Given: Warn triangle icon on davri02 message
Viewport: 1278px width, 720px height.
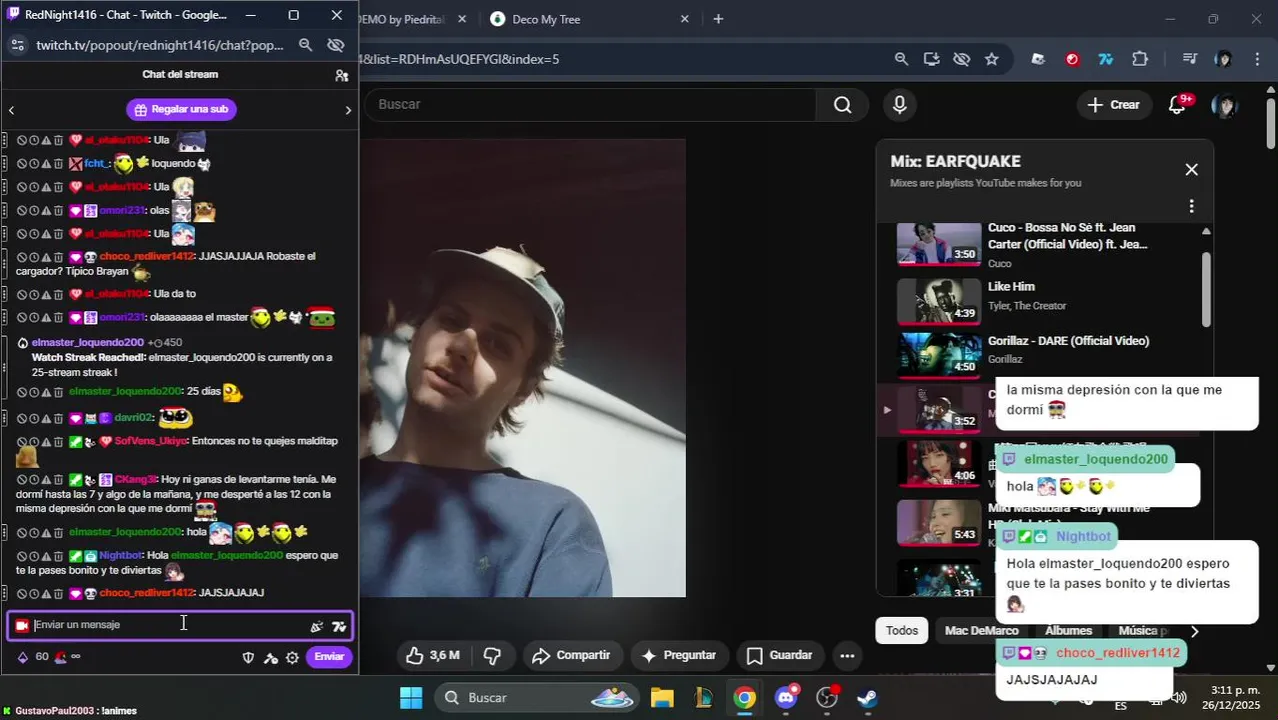Looking at the screenshot, I should (46, 418).
